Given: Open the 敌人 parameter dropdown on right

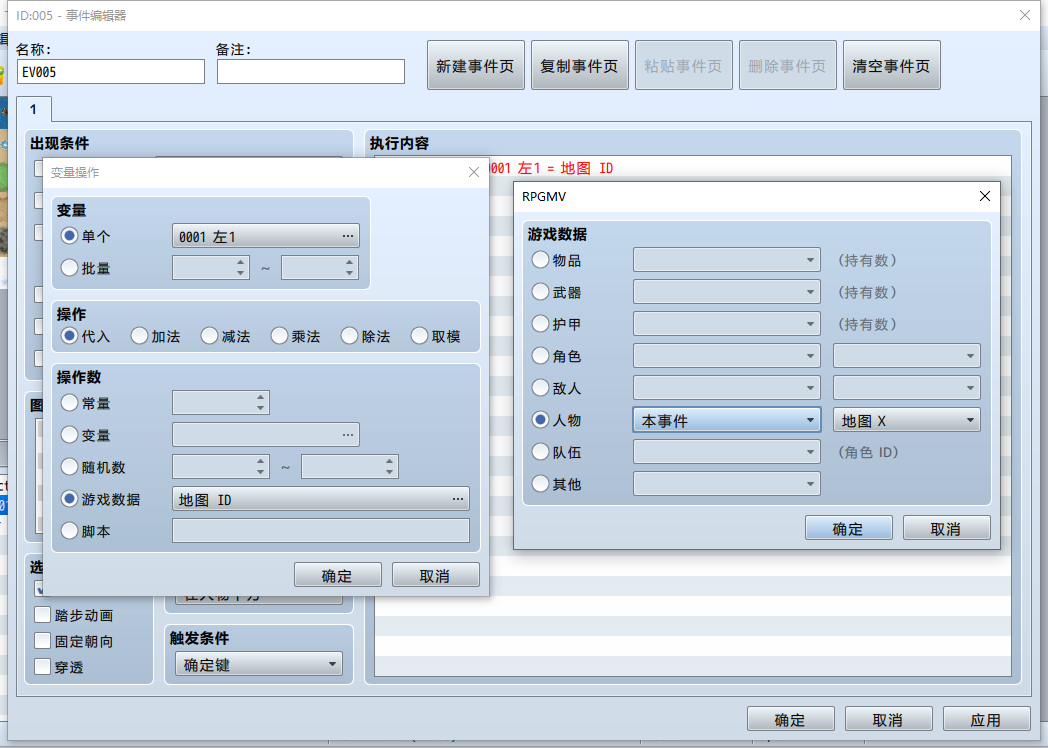Looking at the screenshot, I should pos(906,388).
